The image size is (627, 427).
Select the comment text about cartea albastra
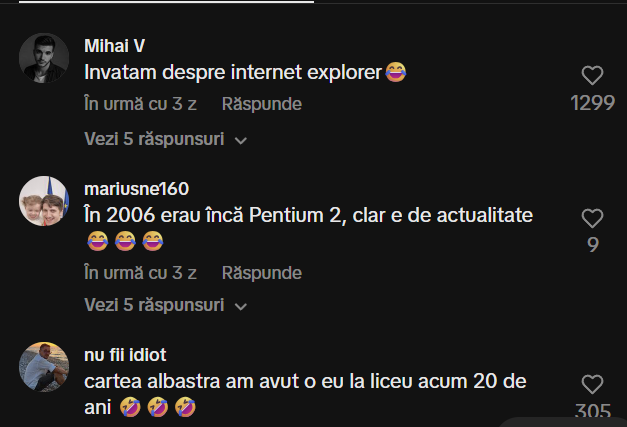click(305, 394)
